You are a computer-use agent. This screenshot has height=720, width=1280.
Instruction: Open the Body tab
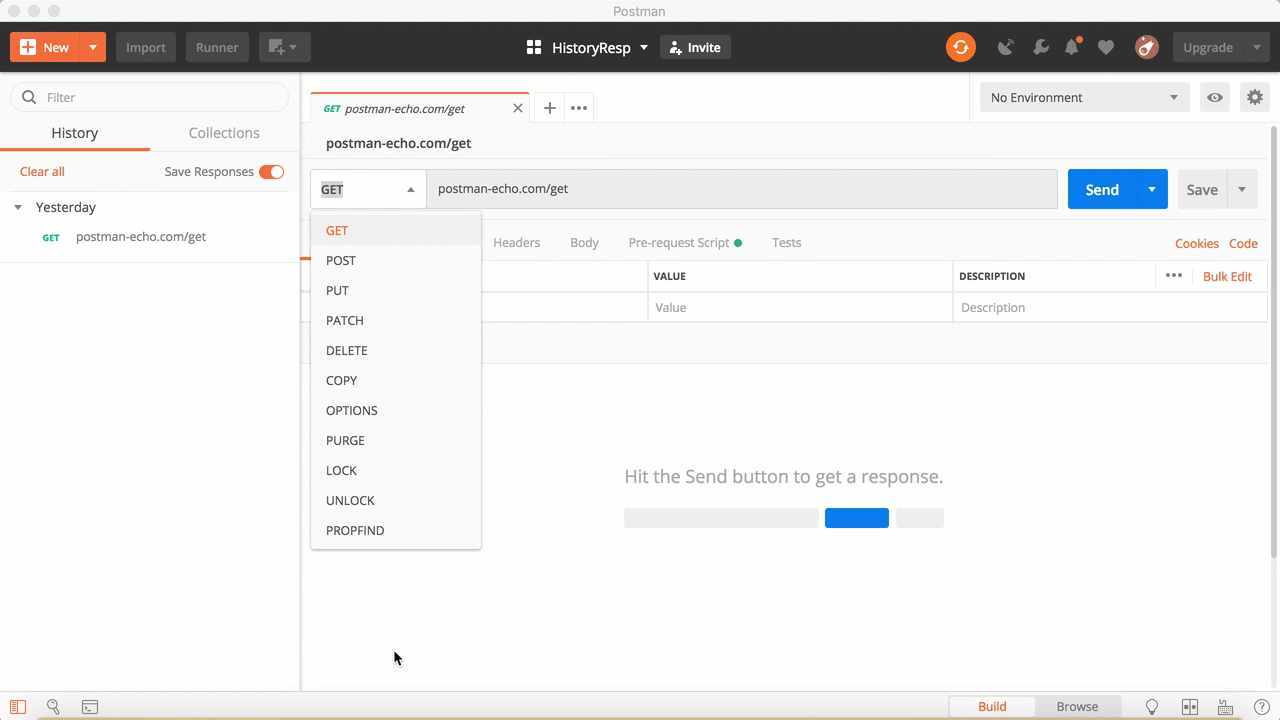click(584, 242)
